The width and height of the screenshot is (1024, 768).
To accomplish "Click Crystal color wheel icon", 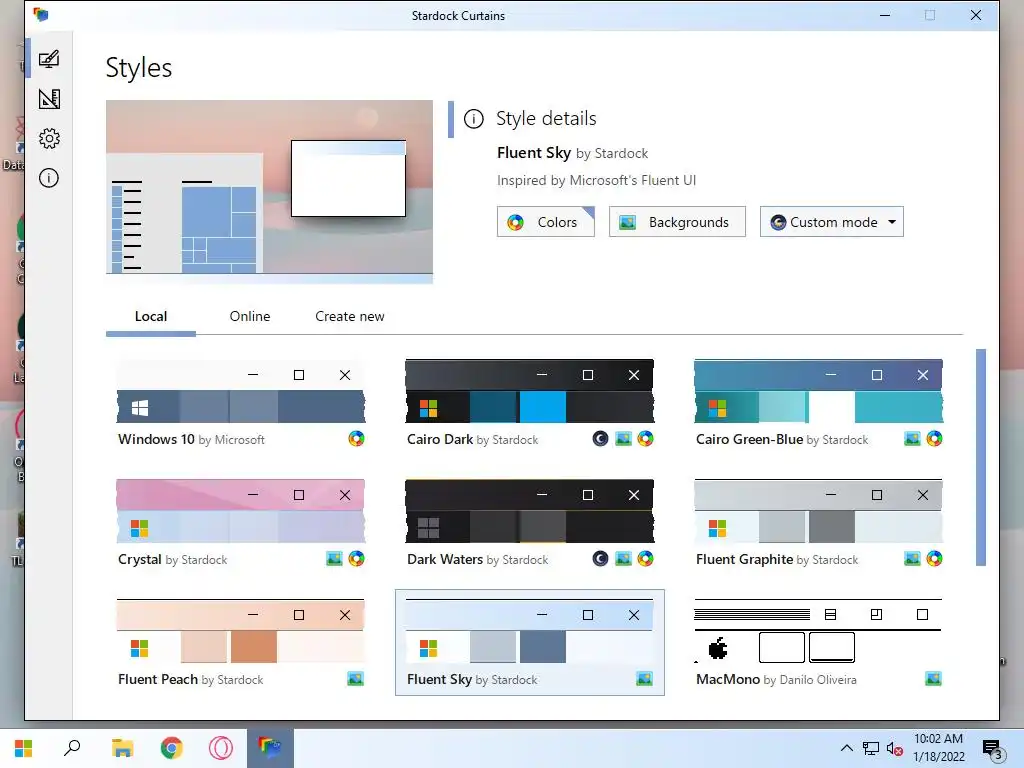I will click(356, 559).
